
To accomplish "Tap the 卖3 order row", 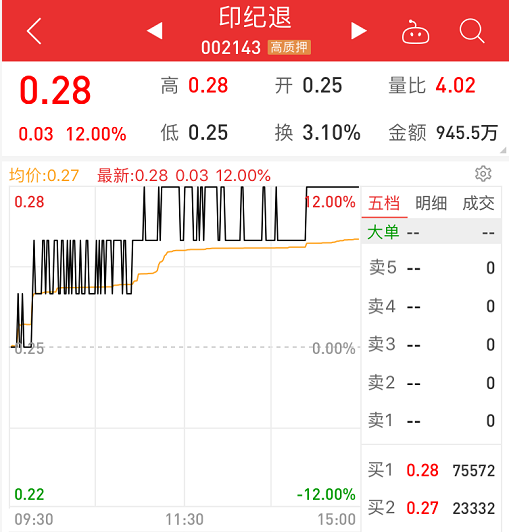I will click(431, 344).
